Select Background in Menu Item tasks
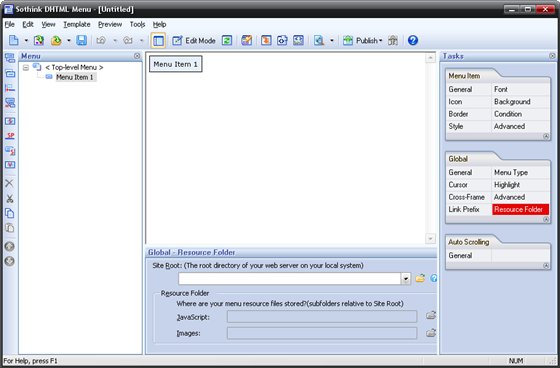This screenshot has width=560, height=368. pos(512,102)
